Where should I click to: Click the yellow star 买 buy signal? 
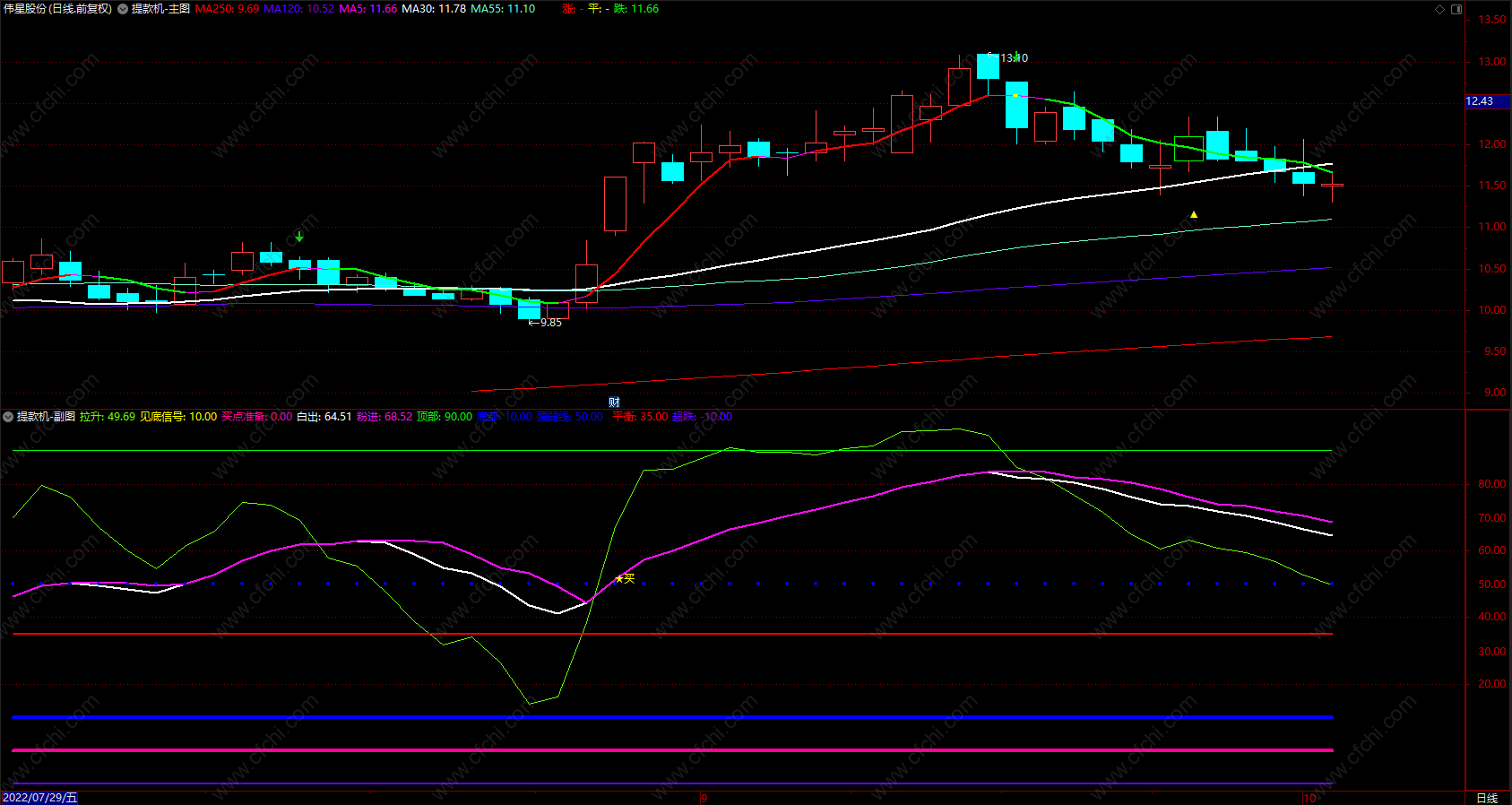pos(625,578)
